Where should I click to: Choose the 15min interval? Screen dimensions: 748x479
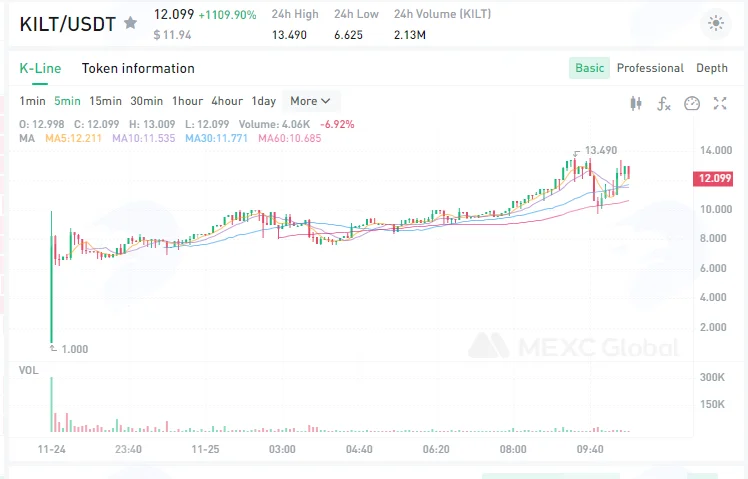(x=105, y=101)
